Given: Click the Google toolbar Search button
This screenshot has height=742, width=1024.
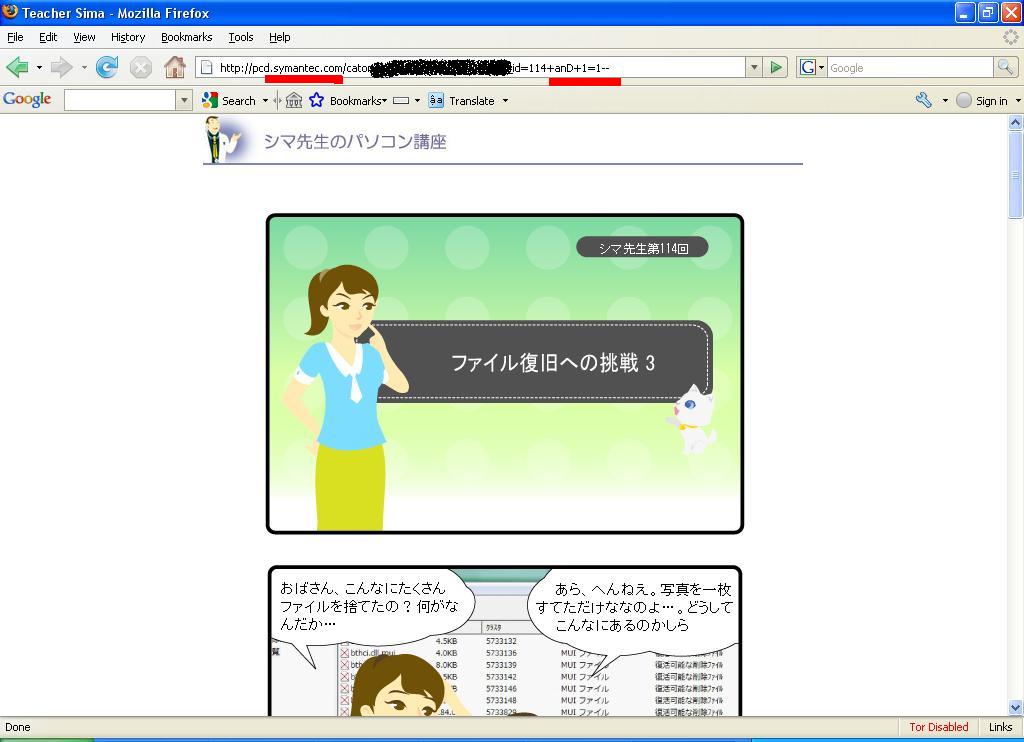Looking at the screenshot, I should pos(229,101).
